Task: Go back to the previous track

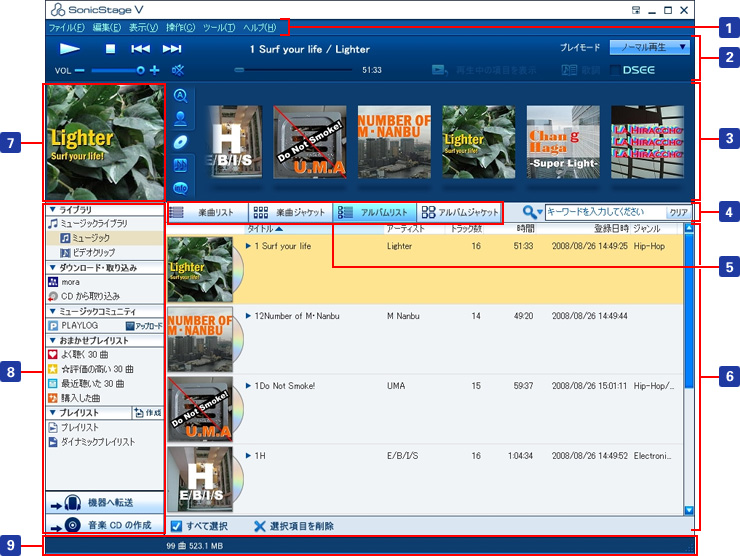Action: (141, 48)
